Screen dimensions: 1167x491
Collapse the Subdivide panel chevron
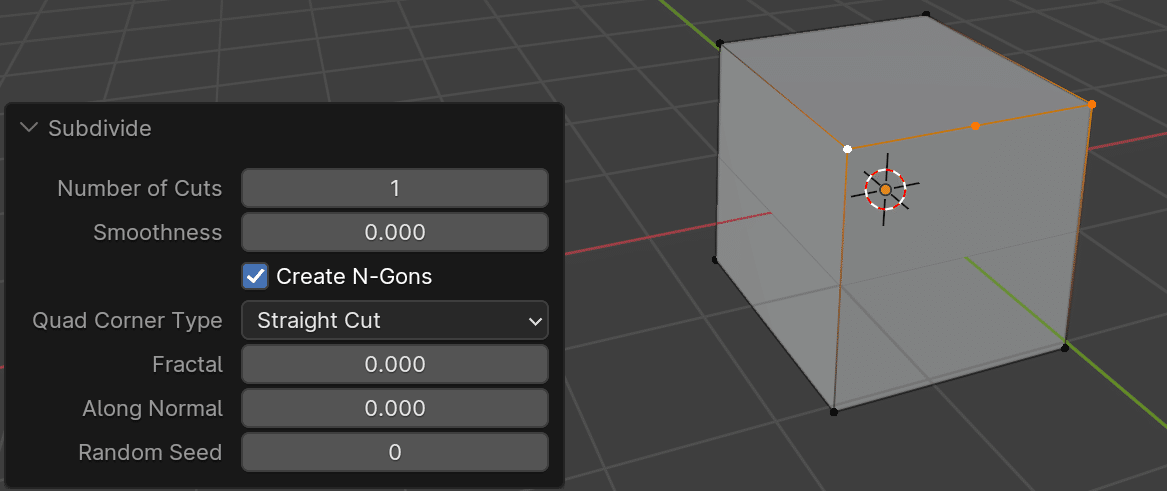coord(28,128)
